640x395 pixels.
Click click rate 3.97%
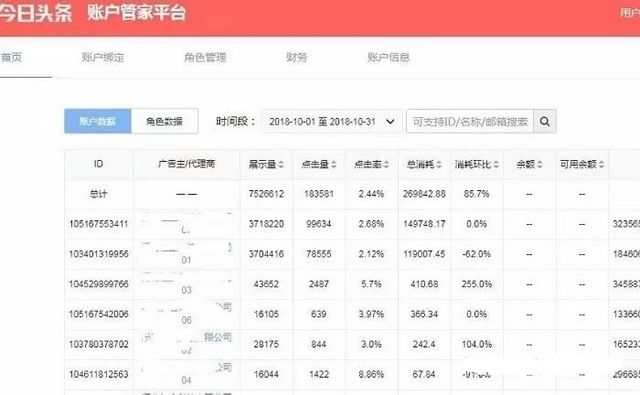[371, 314]
